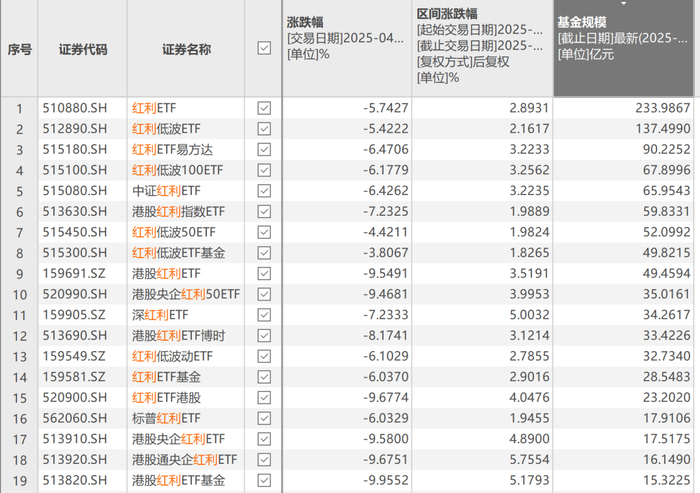This screenshot has width=700, height=493.
Task: Select row number 1
Action: tap(19, 109)
